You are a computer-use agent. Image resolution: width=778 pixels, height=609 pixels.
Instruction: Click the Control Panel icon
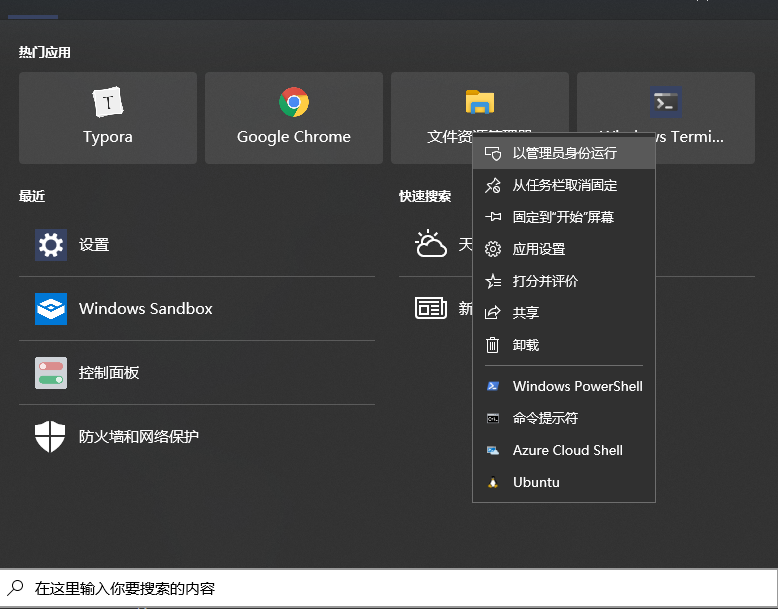tap(51, 373)
